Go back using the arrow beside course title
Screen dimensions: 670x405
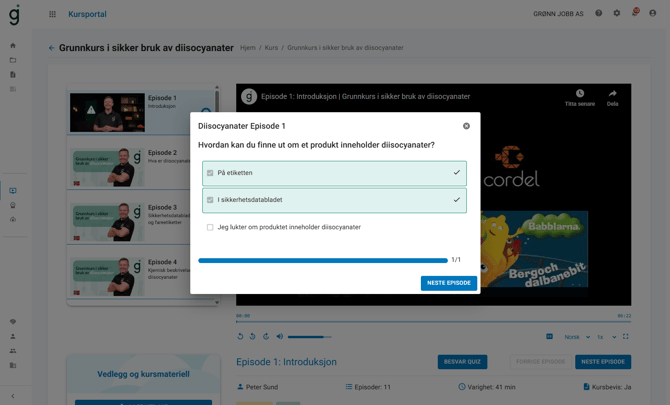coord(52,48)
